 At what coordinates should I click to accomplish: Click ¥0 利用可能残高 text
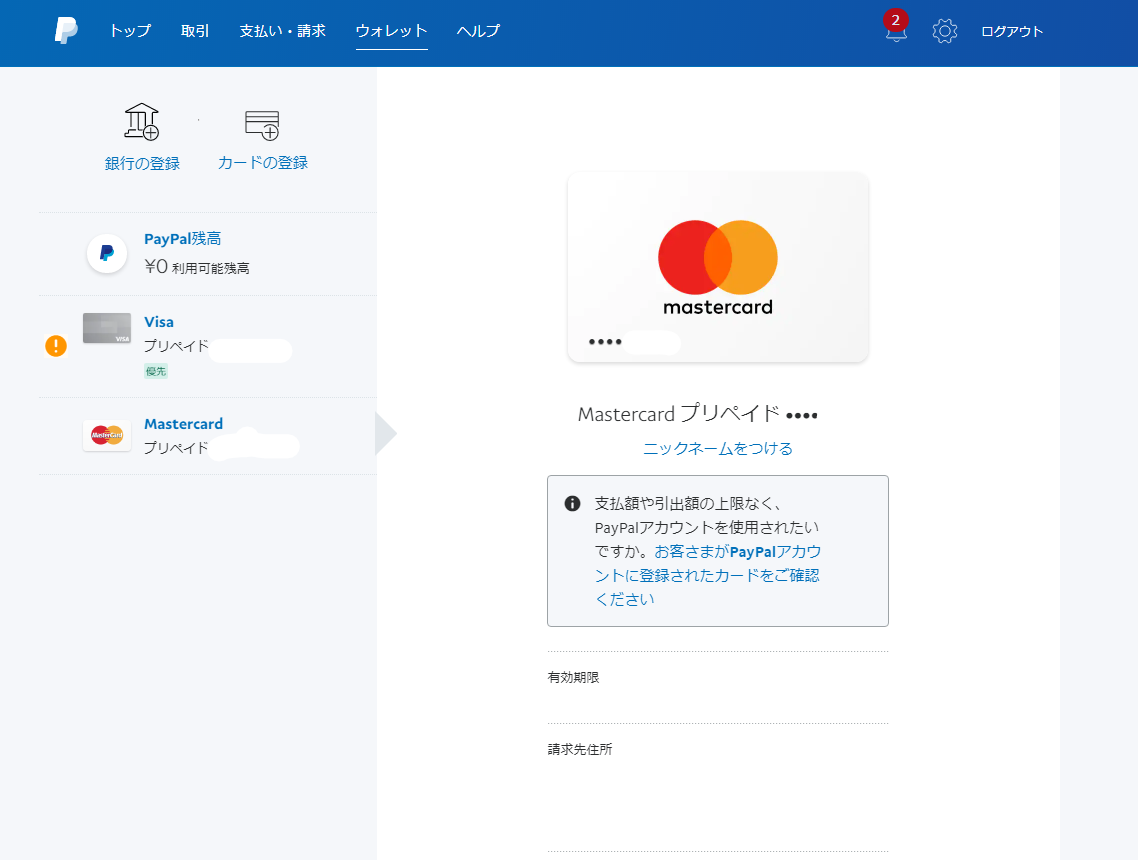[x=197, y=267]
